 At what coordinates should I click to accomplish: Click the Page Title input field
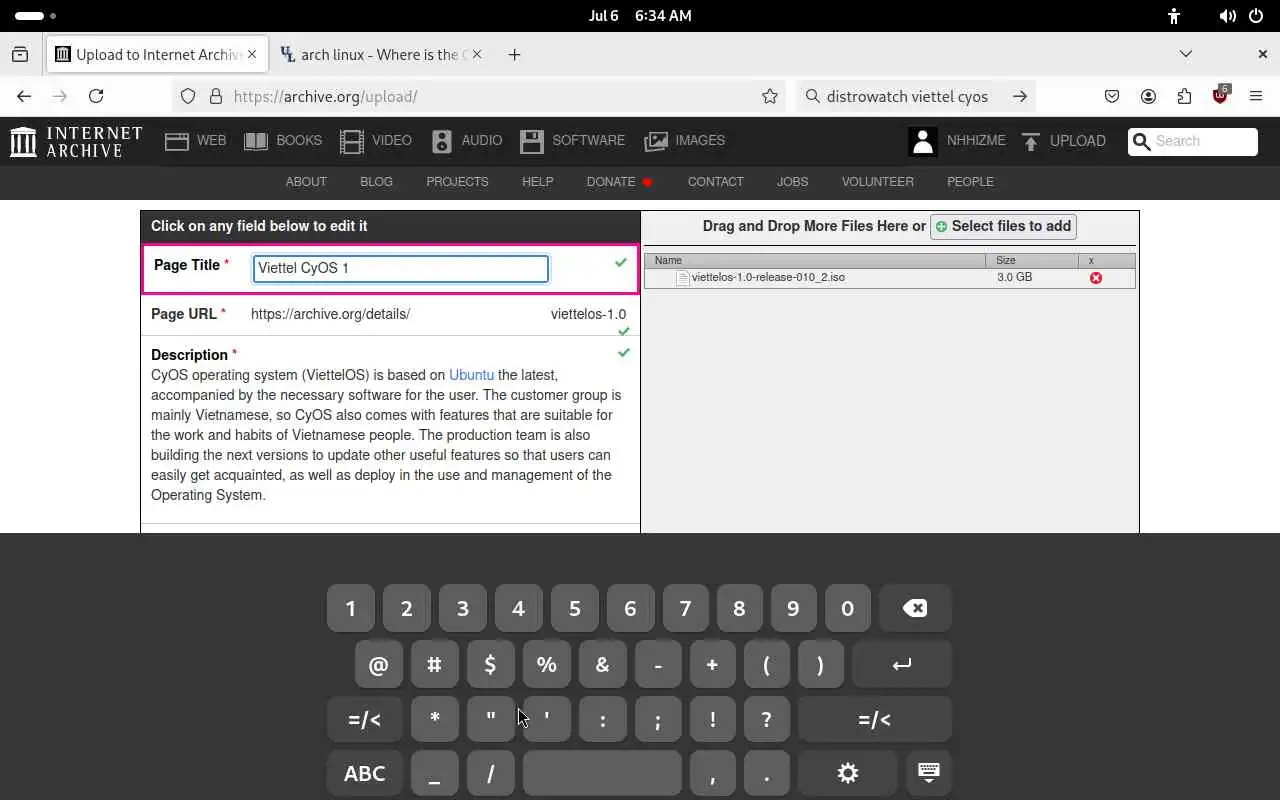pyautogui.click(x=400, y=268)
